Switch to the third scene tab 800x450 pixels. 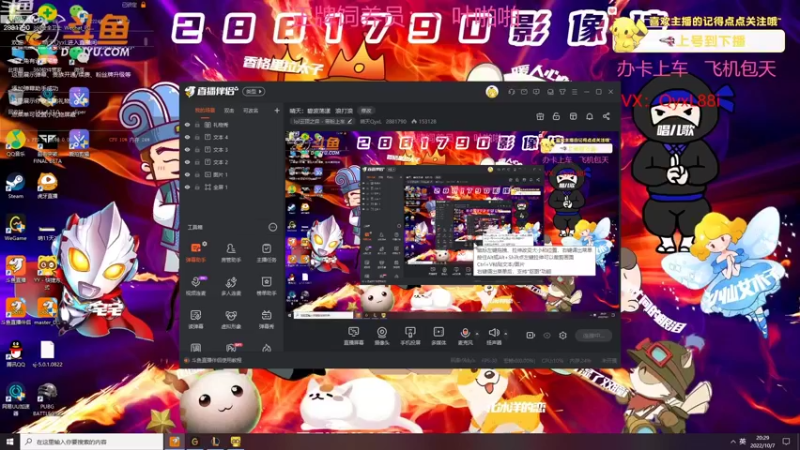coord(251,111)
